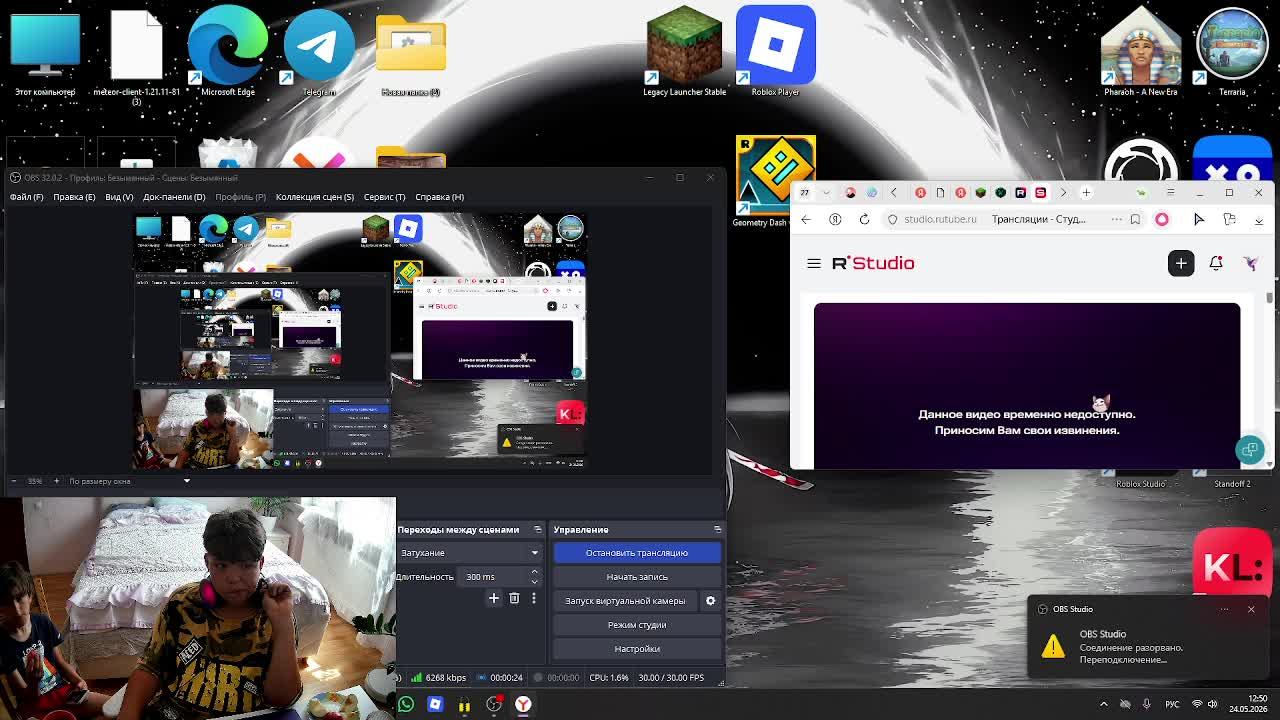Open OBS notification options three dots
The image size is (1280, 720).
(x=1224, y=609)
